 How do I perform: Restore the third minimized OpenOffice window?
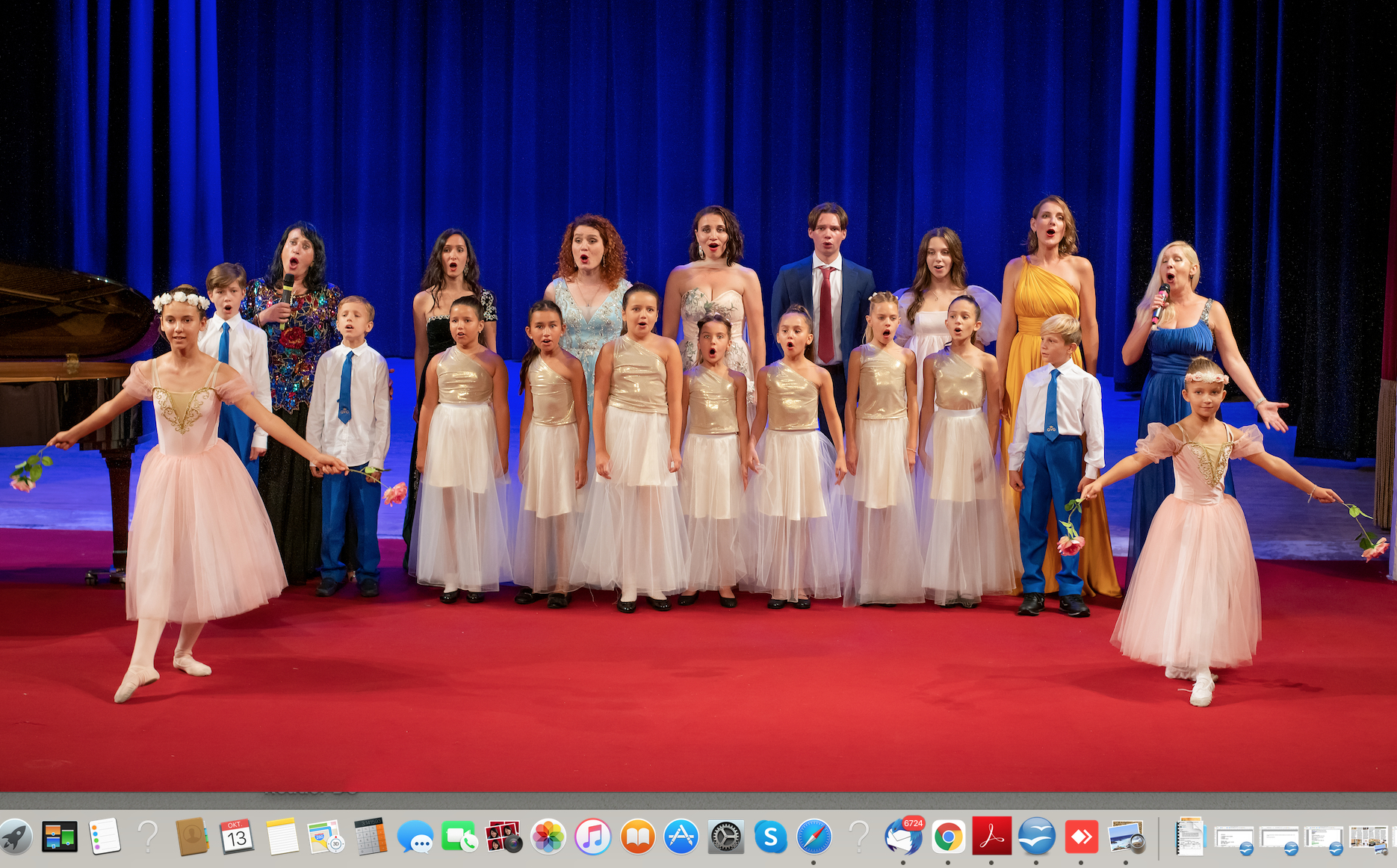pos(1324,839)
